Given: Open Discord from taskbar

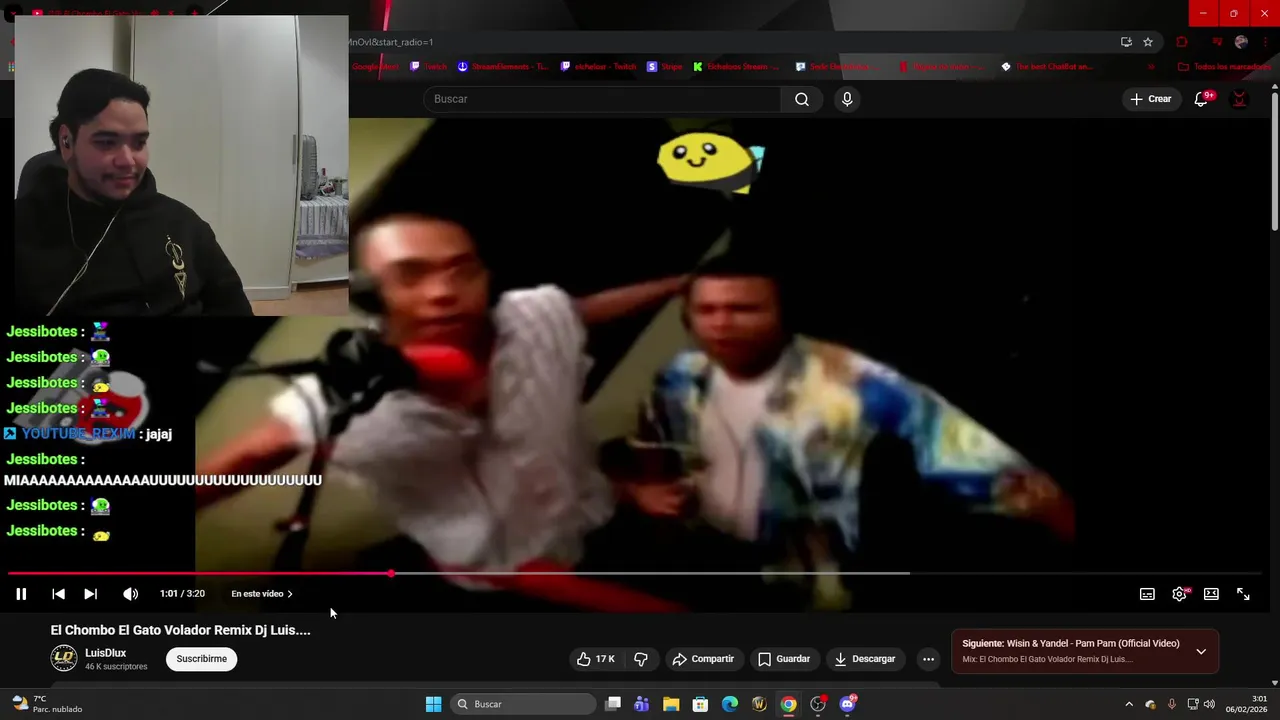Looking at the screenshot, I should click(x=848, y=704).
